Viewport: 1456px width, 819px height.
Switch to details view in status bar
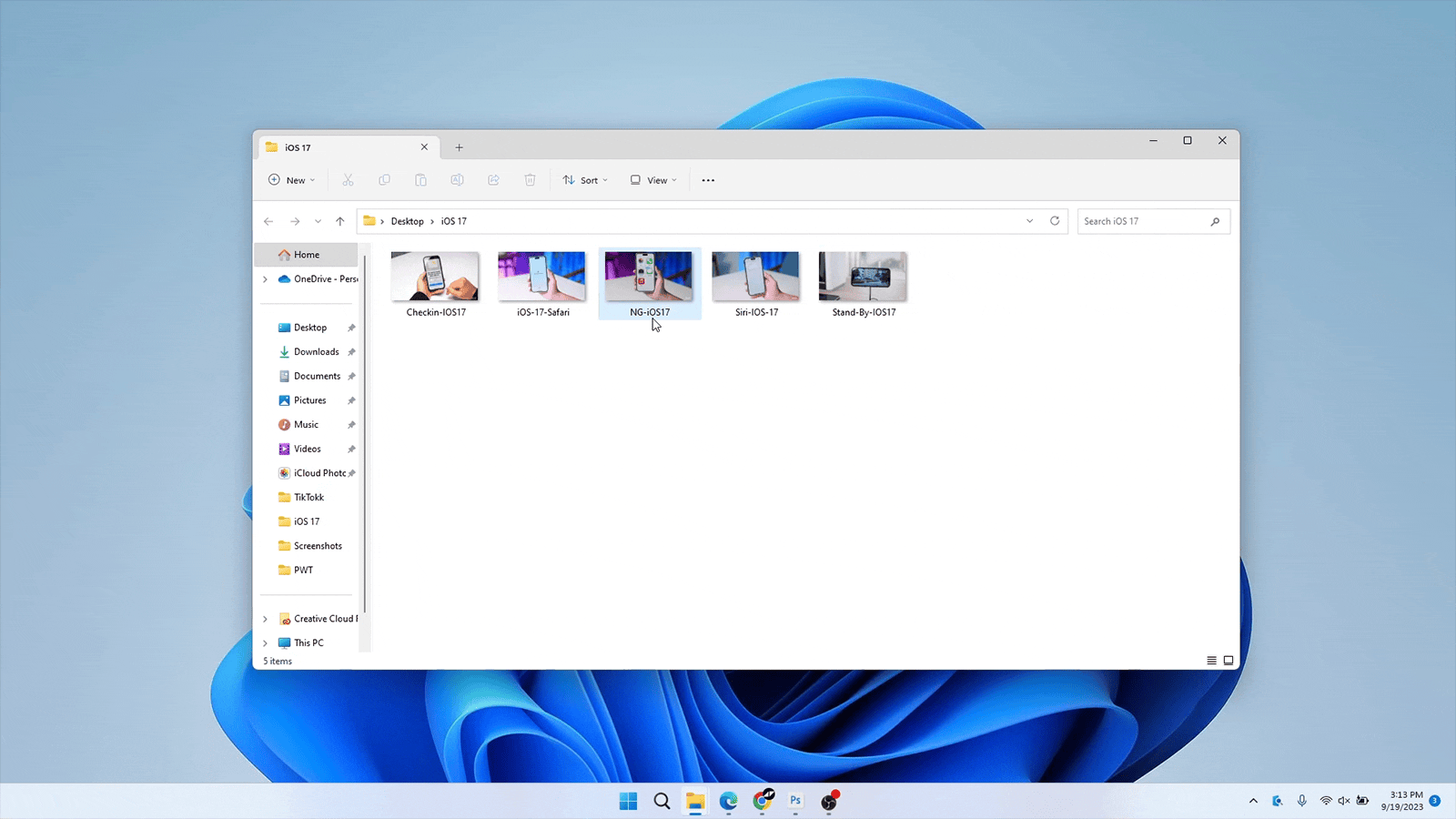pyautogui.click(x=1210, y=660)
